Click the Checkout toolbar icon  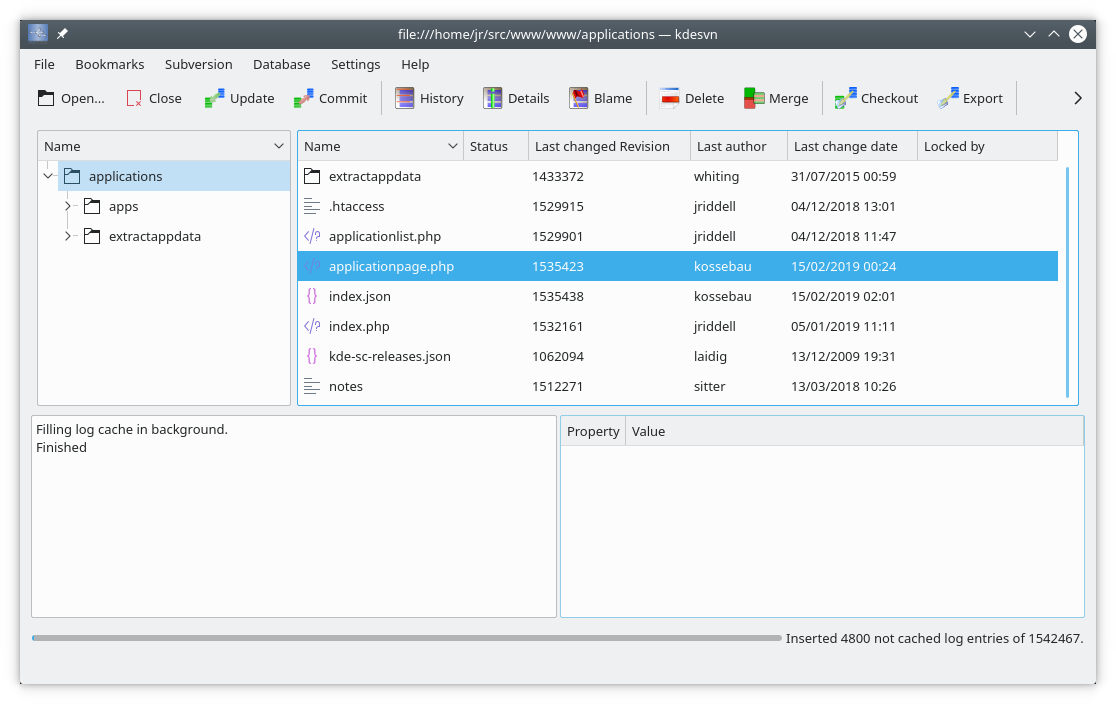(x=846, y=98)
